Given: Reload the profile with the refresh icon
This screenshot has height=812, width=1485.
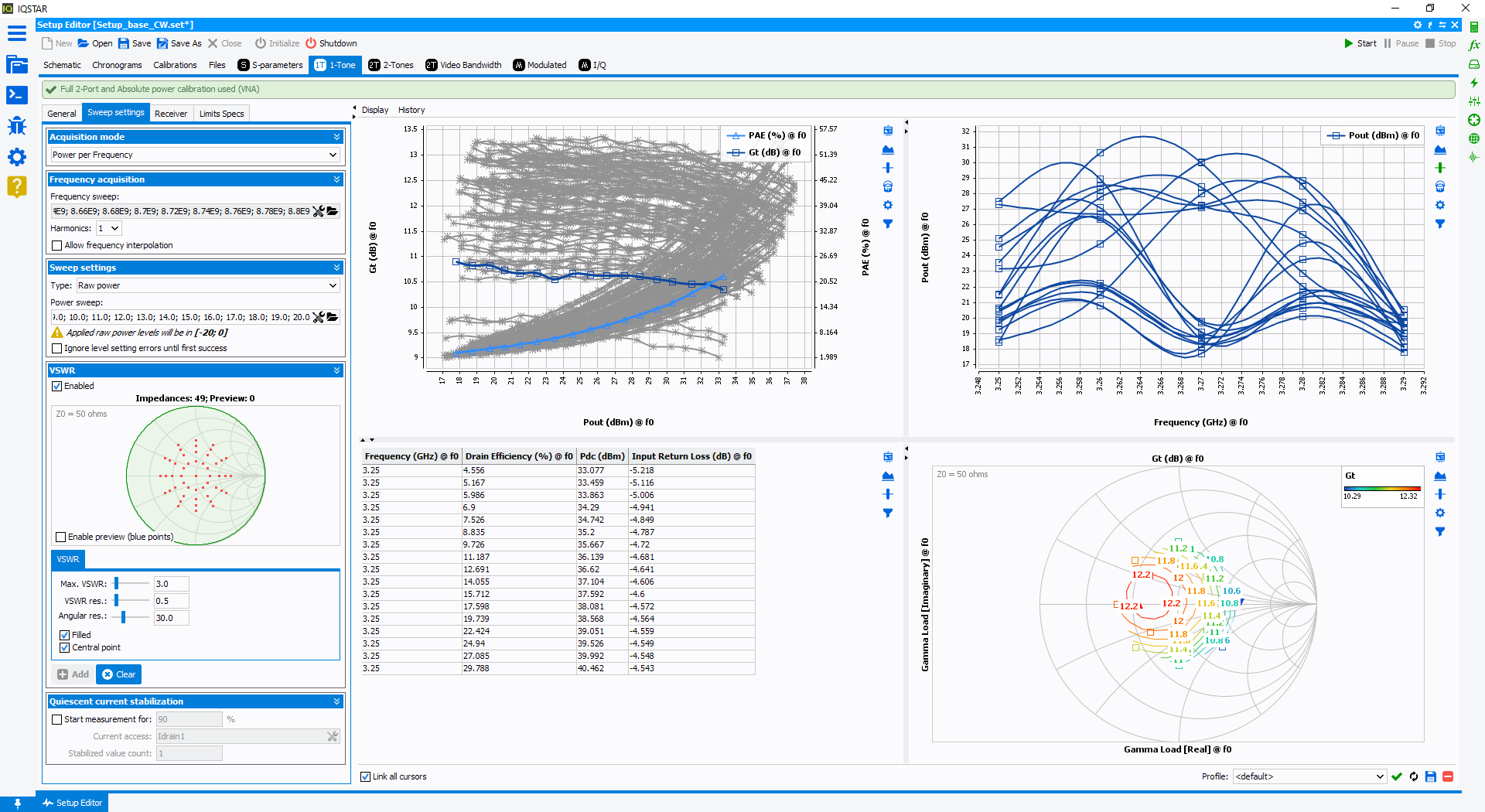Looking at the screenshot, I should 1414,776.
